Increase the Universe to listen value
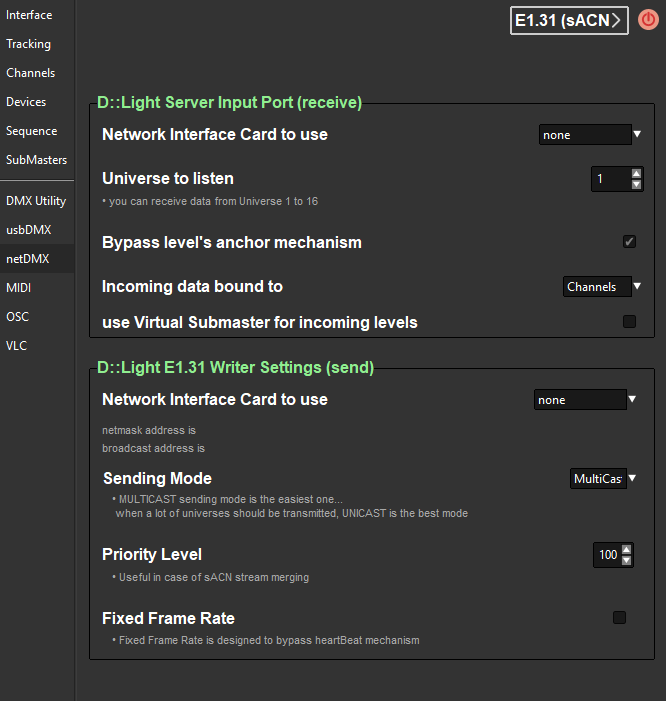 point(636,174)
